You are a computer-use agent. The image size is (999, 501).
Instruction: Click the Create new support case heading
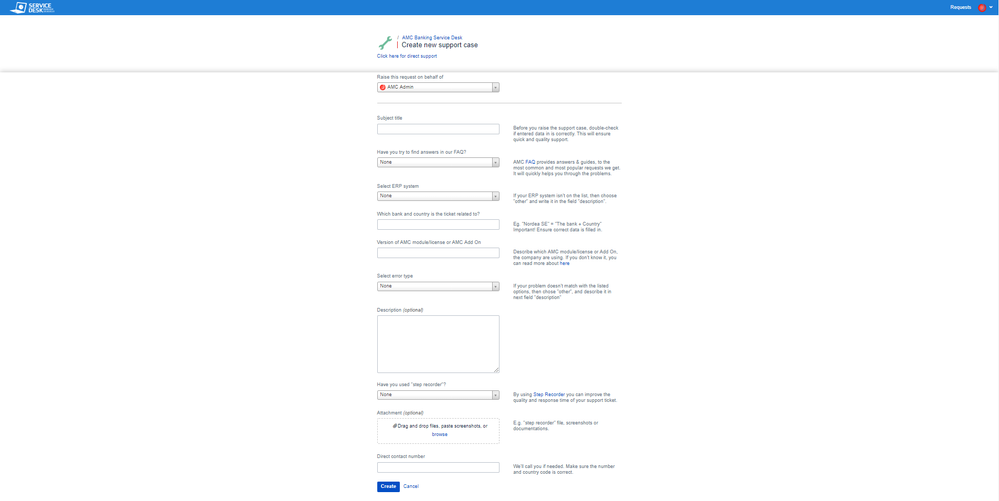point(440,45)
